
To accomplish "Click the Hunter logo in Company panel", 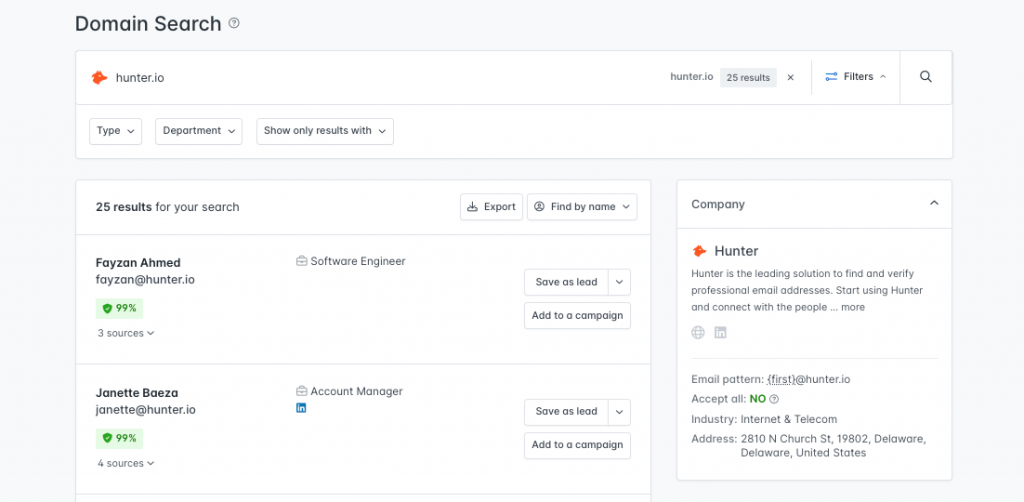I will click(699, 251).
